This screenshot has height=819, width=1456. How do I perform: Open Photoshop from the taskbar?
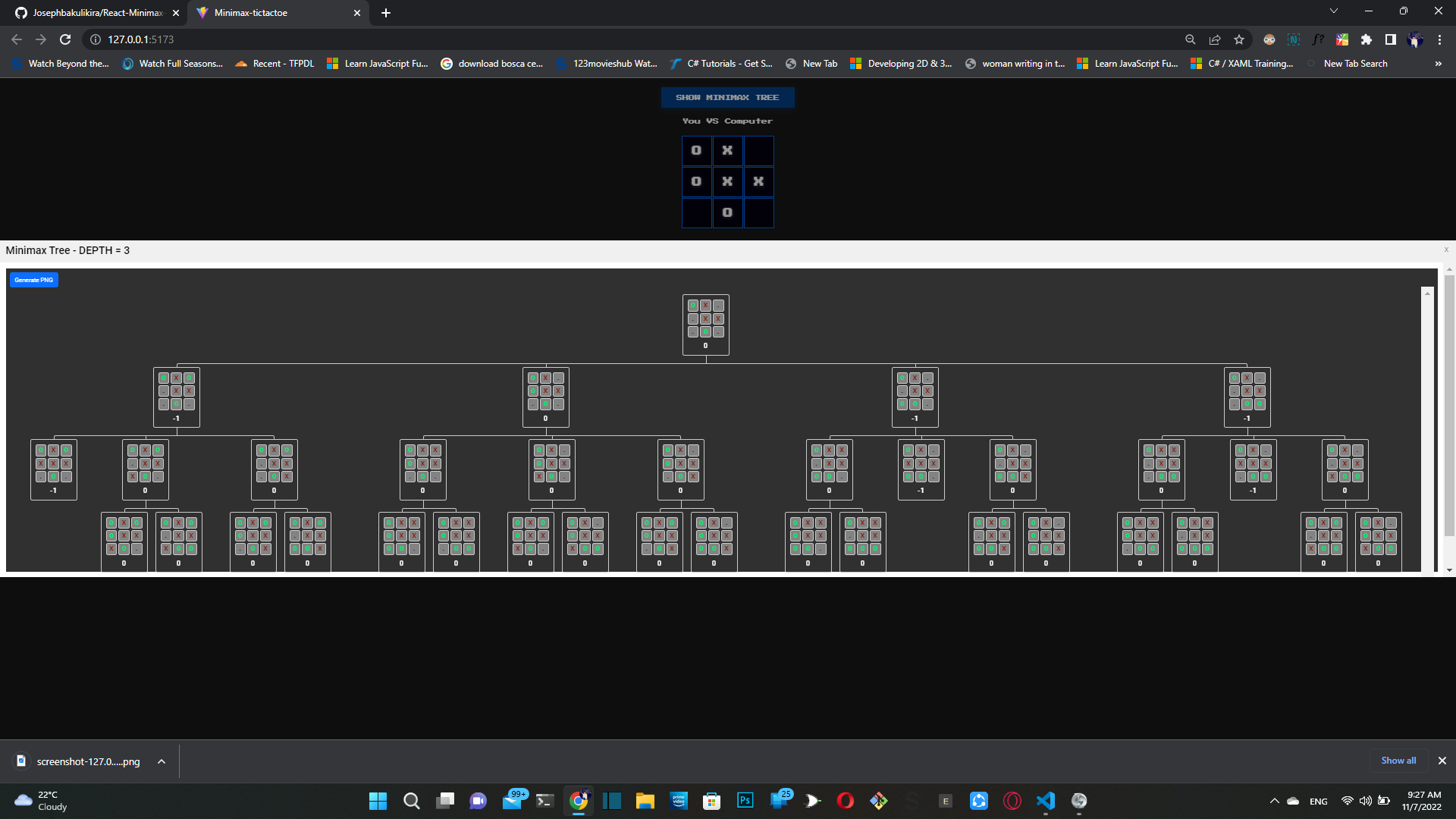click(745, 800)
